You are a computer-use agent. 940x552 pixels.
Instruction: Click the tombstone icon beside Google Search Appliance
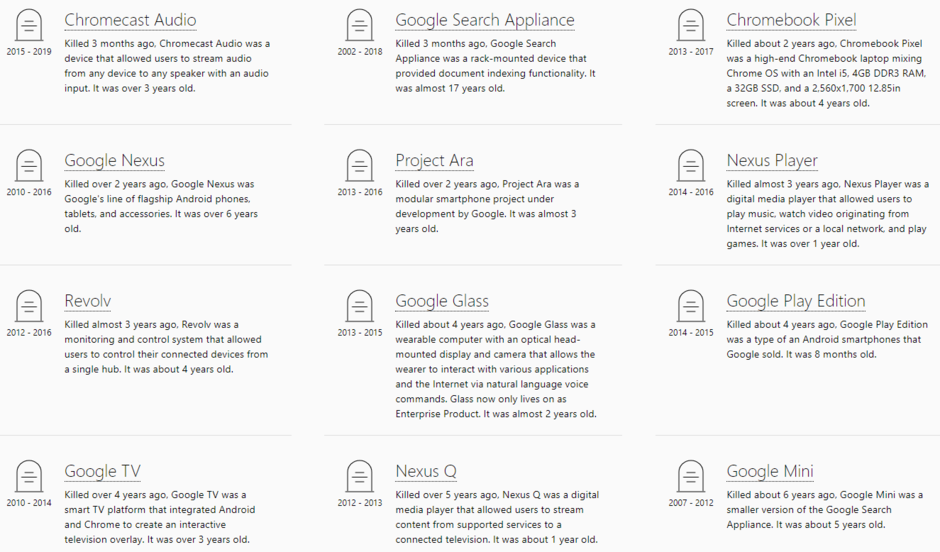[x=359, y=25]
